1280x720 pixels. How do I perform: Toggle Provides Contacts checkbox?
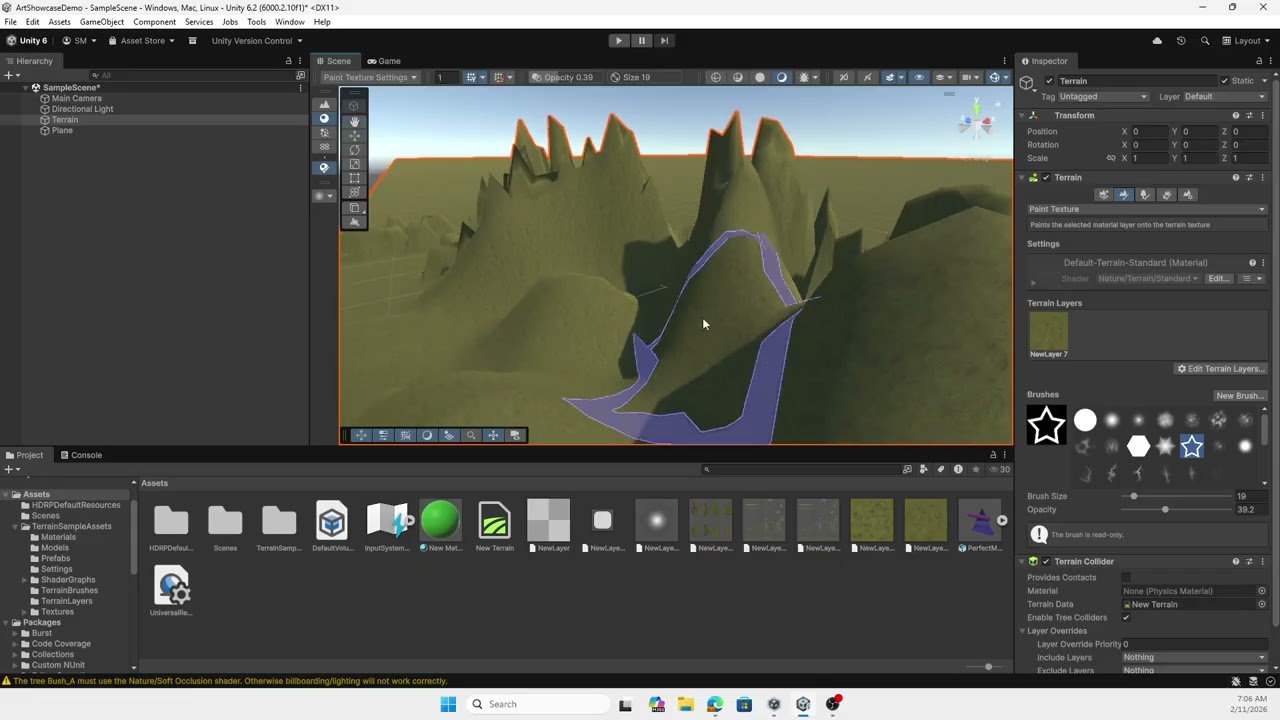point(1126,577)
